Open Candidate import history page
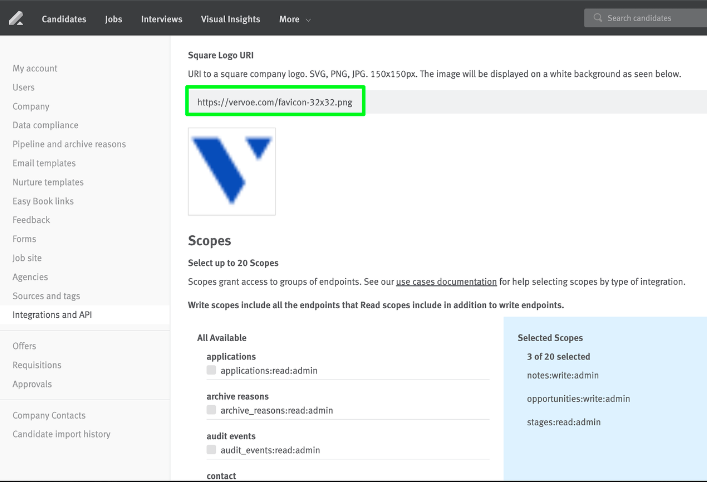This screenshot has height=482, width=707. click(x=61, y=434)
